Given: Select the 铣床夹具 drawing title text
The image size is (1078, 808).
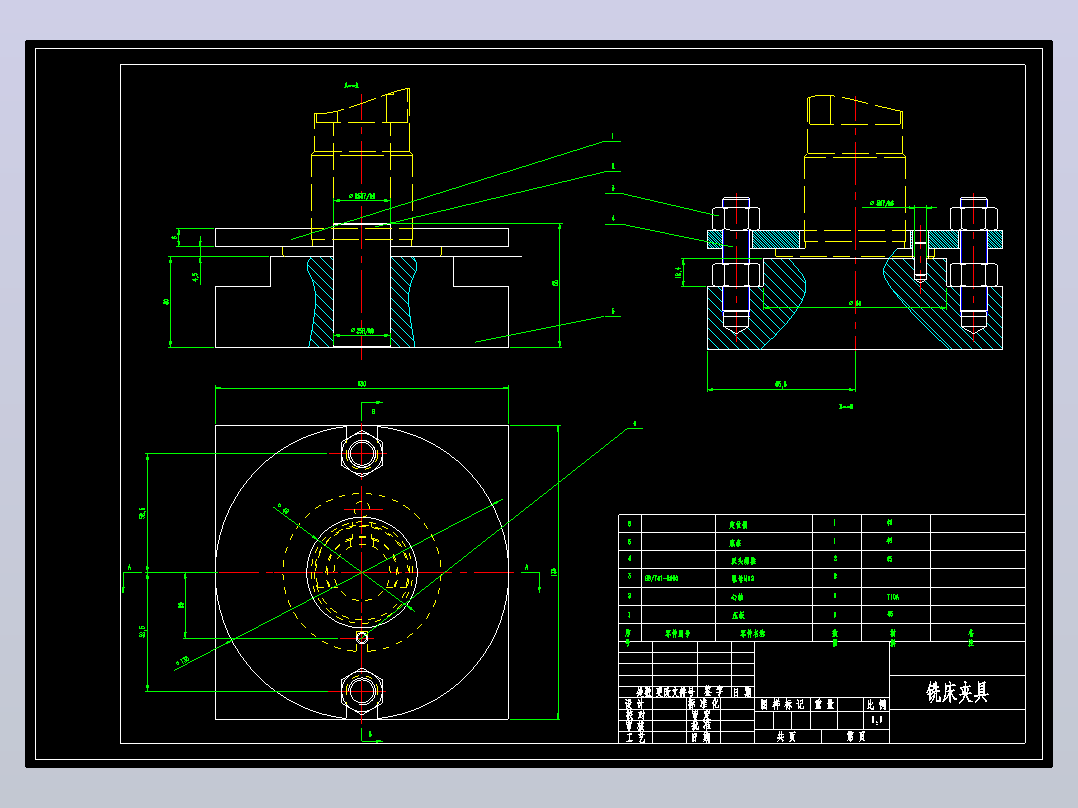Looking at the screenshot, I should pyautogui.click(x=957, y=692).
